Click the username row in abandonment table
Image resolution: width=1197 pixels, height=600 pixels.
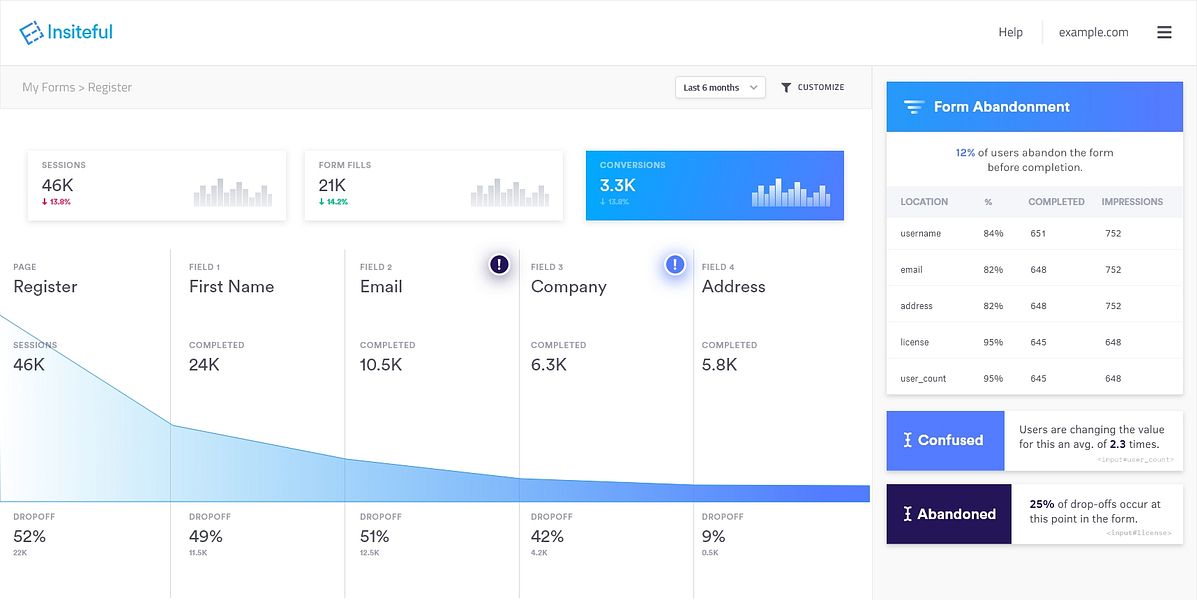tap(1034, 234)
